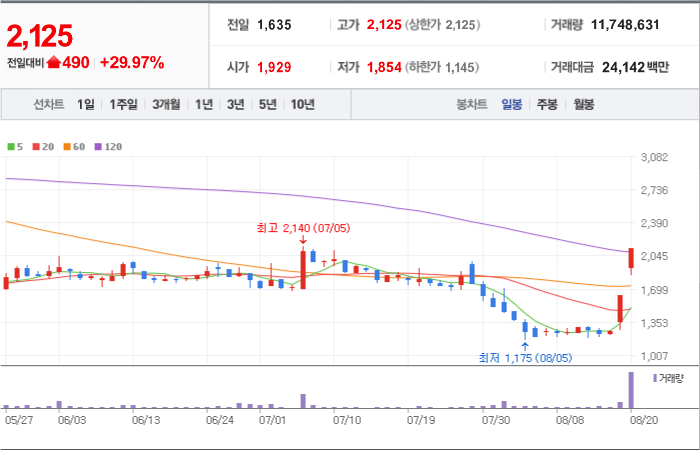The image size is (700, 450).
Task: Click the +29.97% change rate
Action: pos(132,63)
